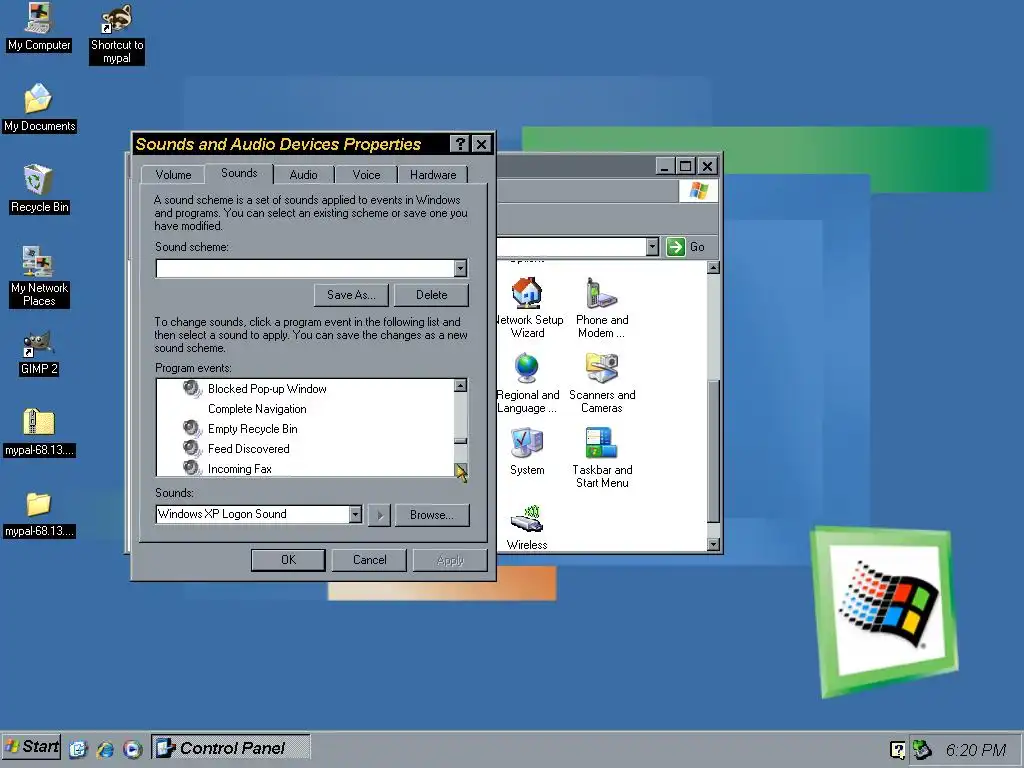
Task: Select the mypal-68.13 folder icon
Action: [39, 514]
